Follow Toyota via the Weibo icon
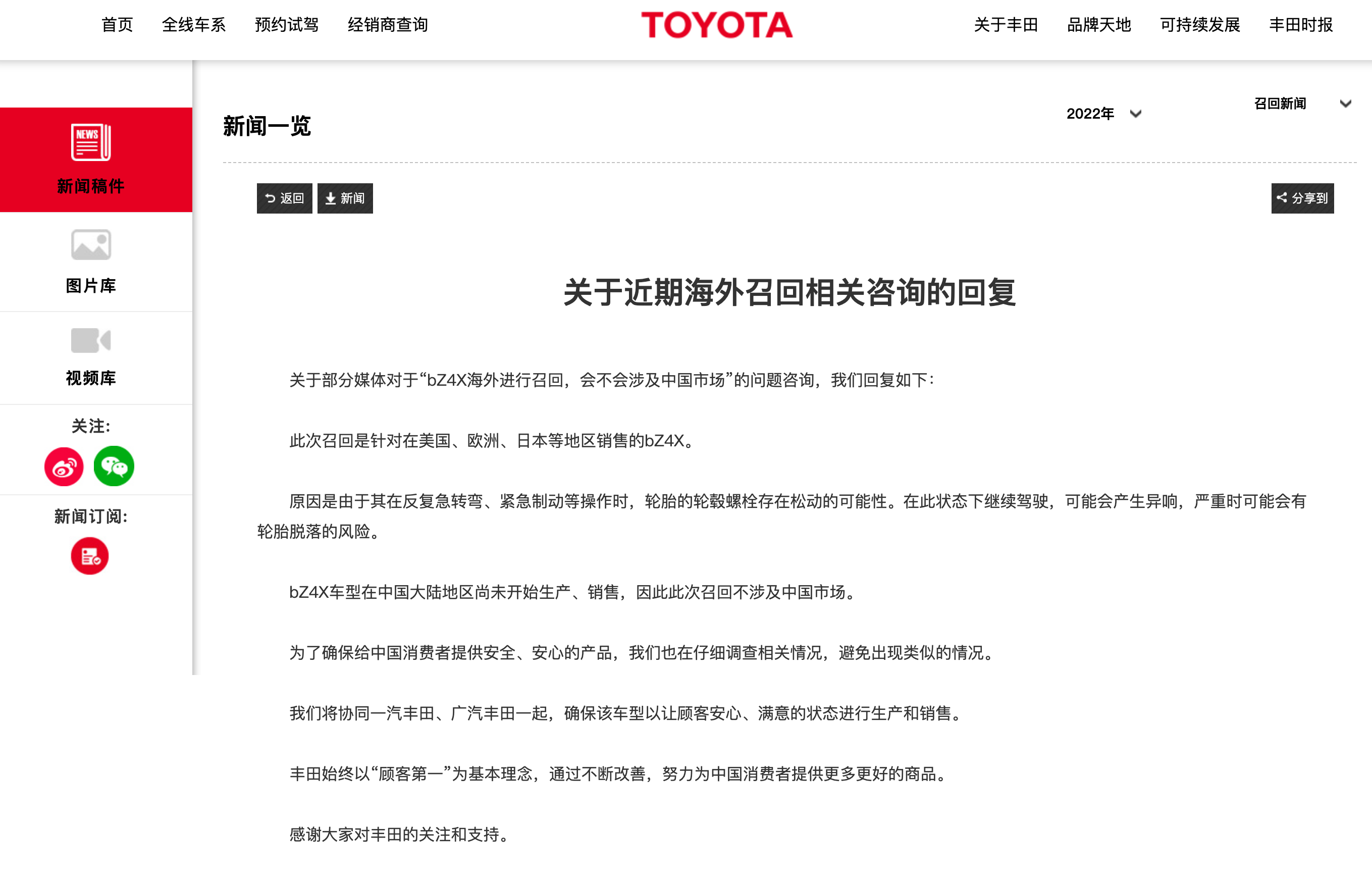Screen dimensions: 1372x878 click(x=64, y=467)
